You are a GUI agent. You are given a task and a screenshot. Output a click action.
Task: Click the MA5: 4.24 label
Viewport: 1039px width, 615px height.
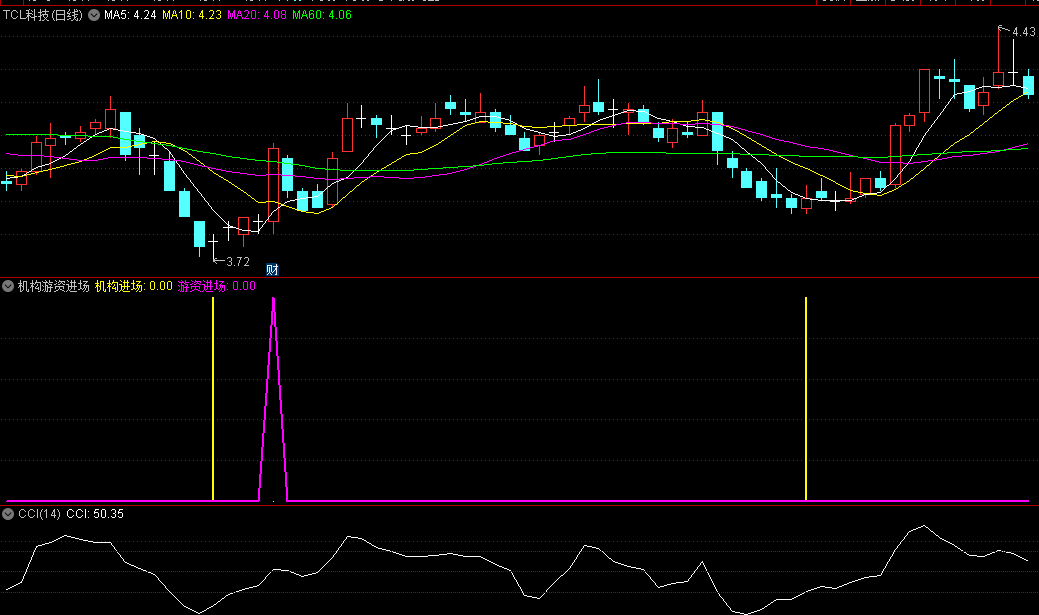(x=130, y=15)
